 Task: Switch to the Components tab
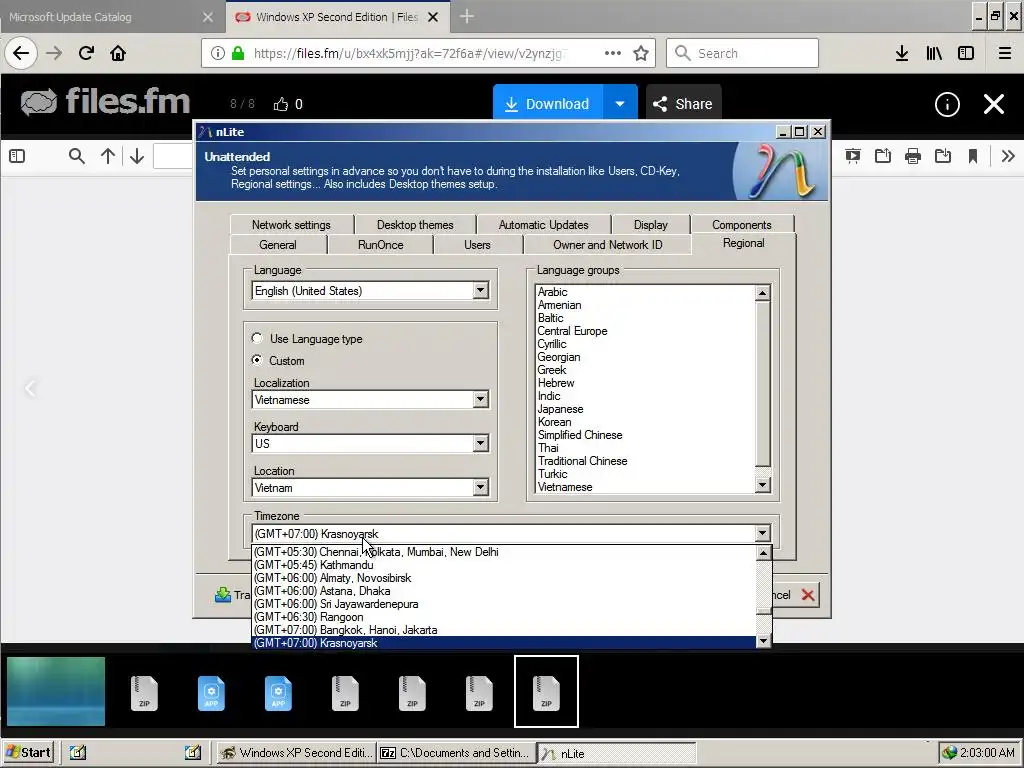tap(742, 225)
